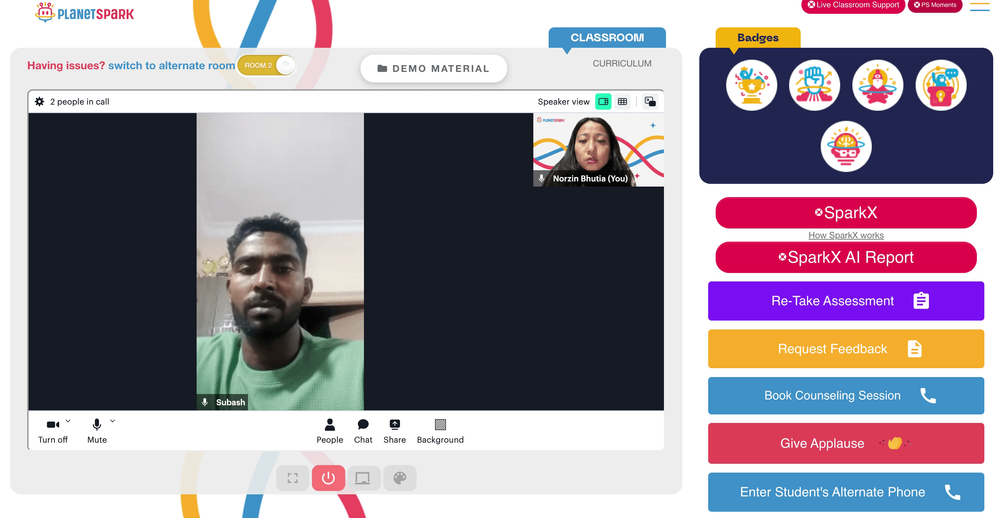Click the PlanetSpark logo

pyautogui.click(x=85, y=13)
